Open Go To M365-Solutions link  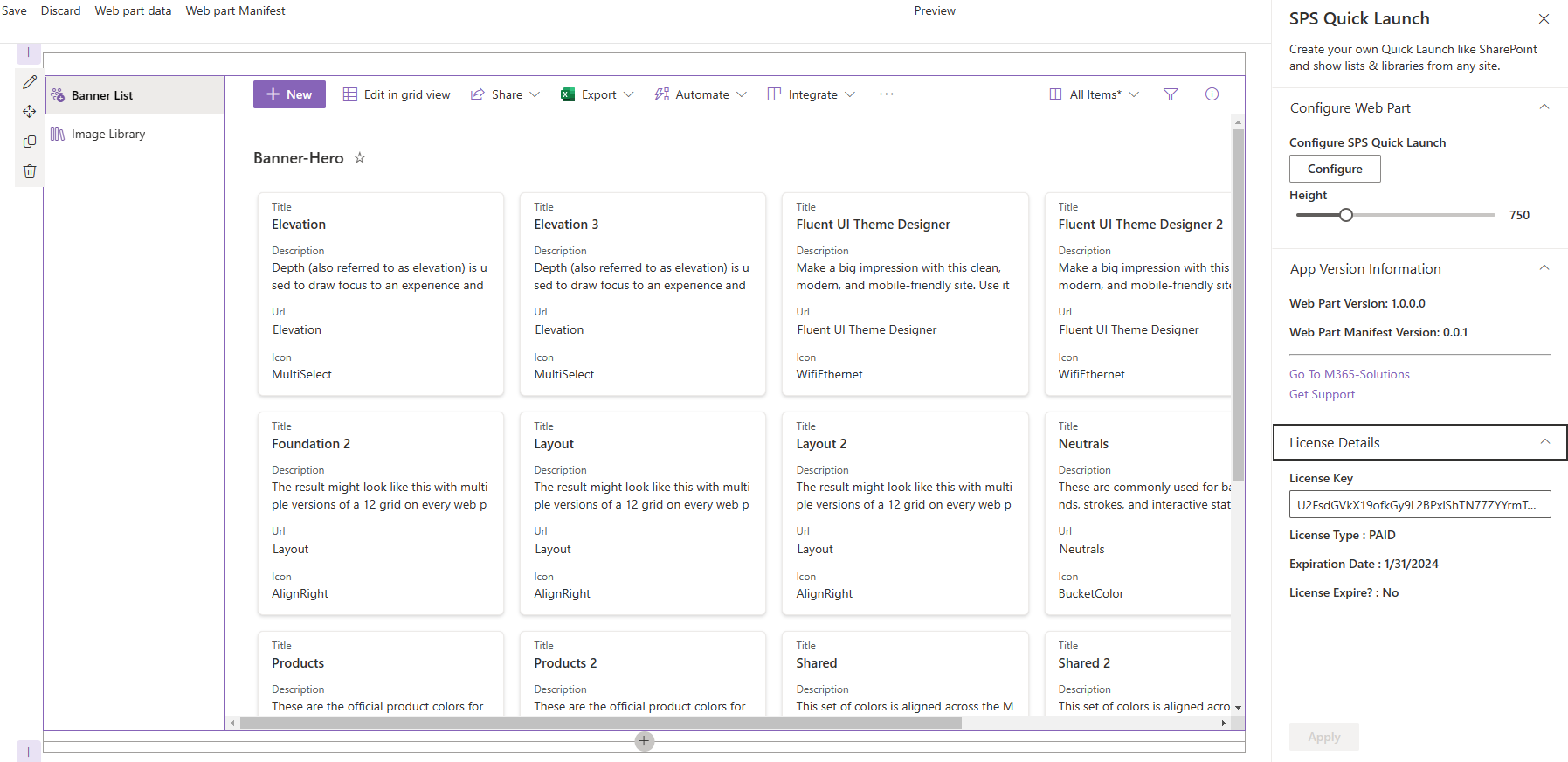(x=1349, y=374)
